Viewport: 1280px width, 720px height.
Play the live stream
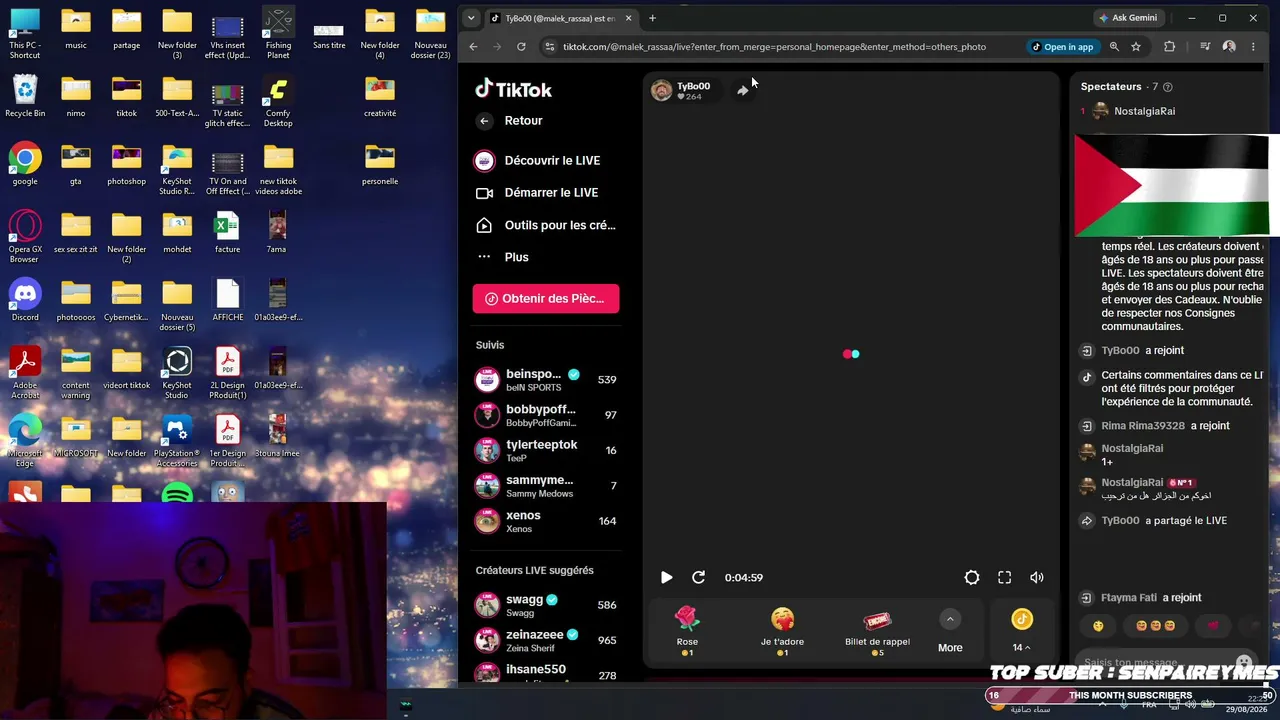coord(666,577)
